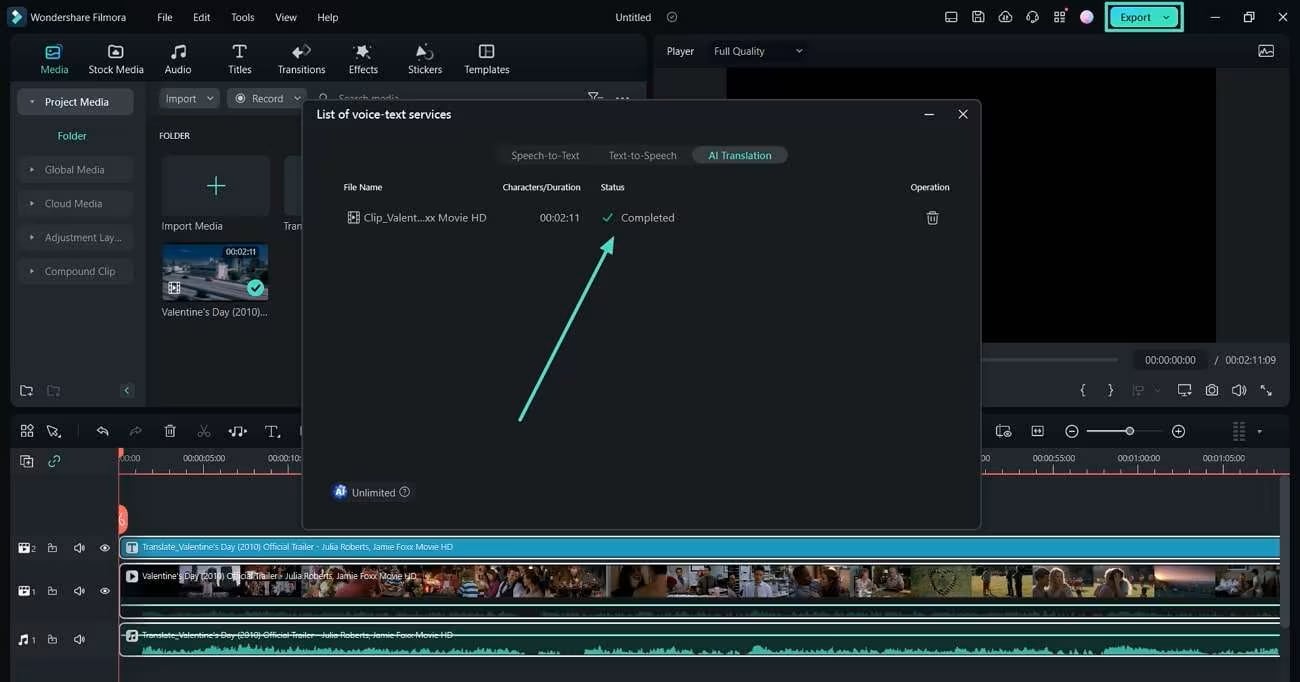Expand the Adjustment Layer tree item

[32, 238]
